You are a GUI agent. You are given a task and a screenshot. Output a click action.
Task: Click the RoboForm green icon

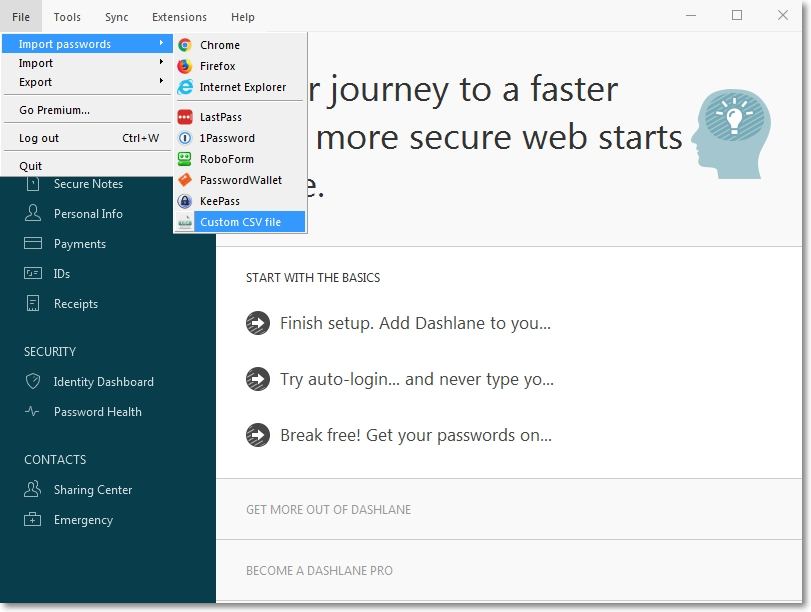point(185,159)
